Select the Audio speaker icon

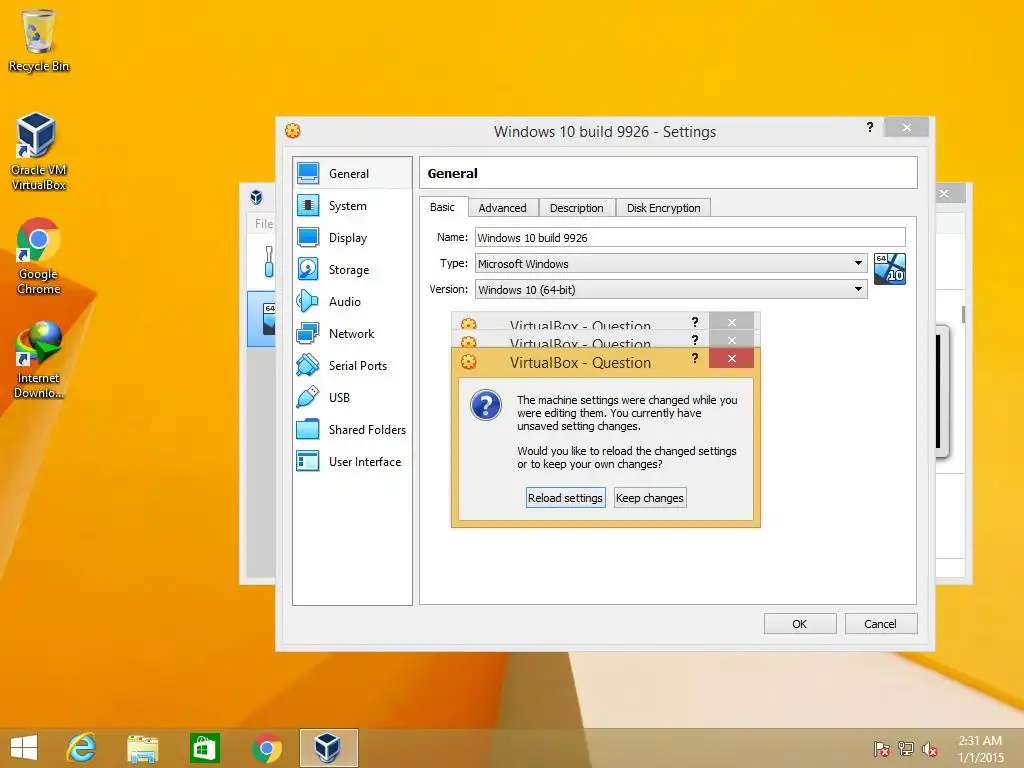(308, 301)
